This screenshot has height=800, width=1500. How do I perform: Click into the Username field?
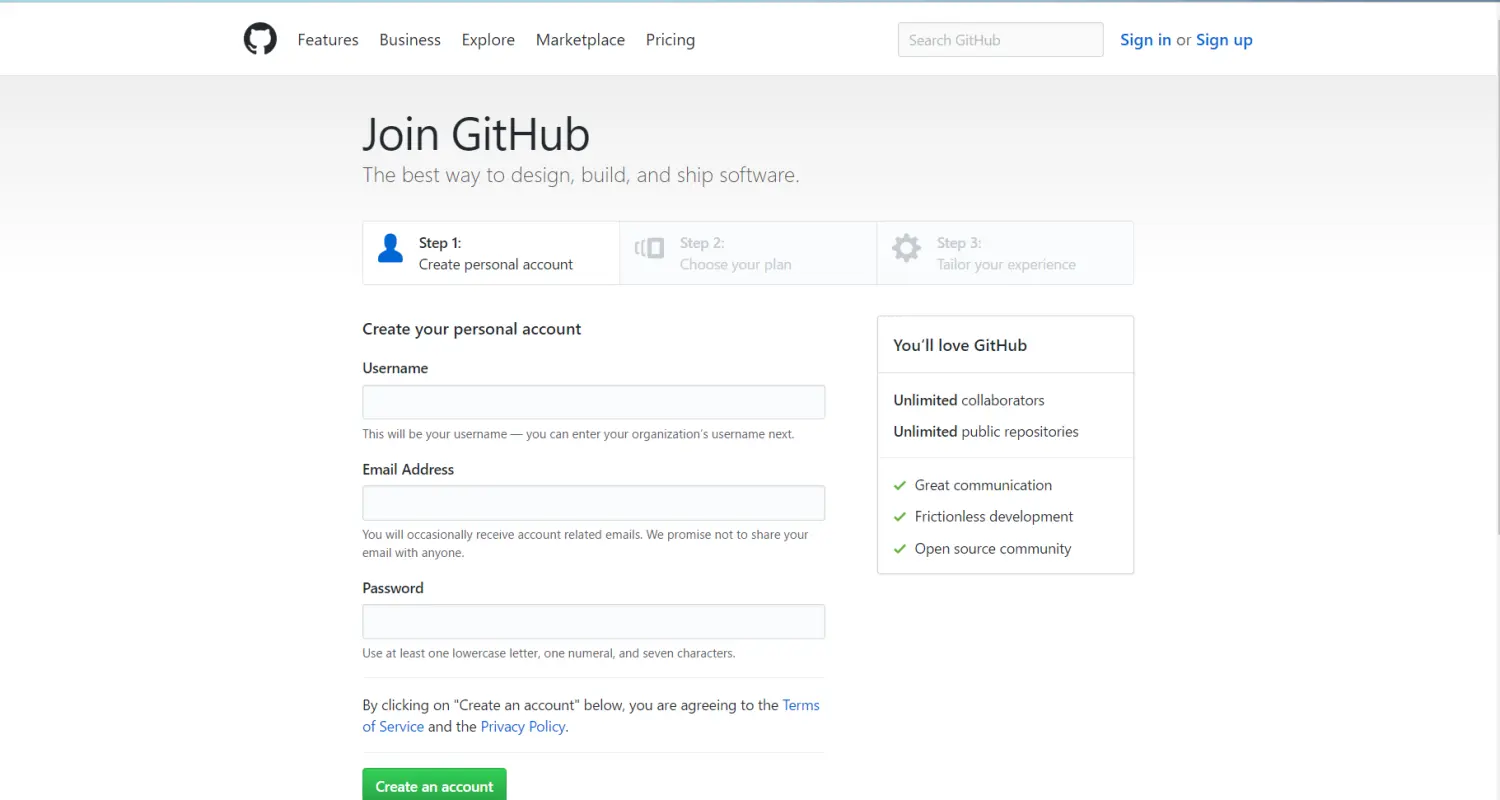click(x=593, y=402)
